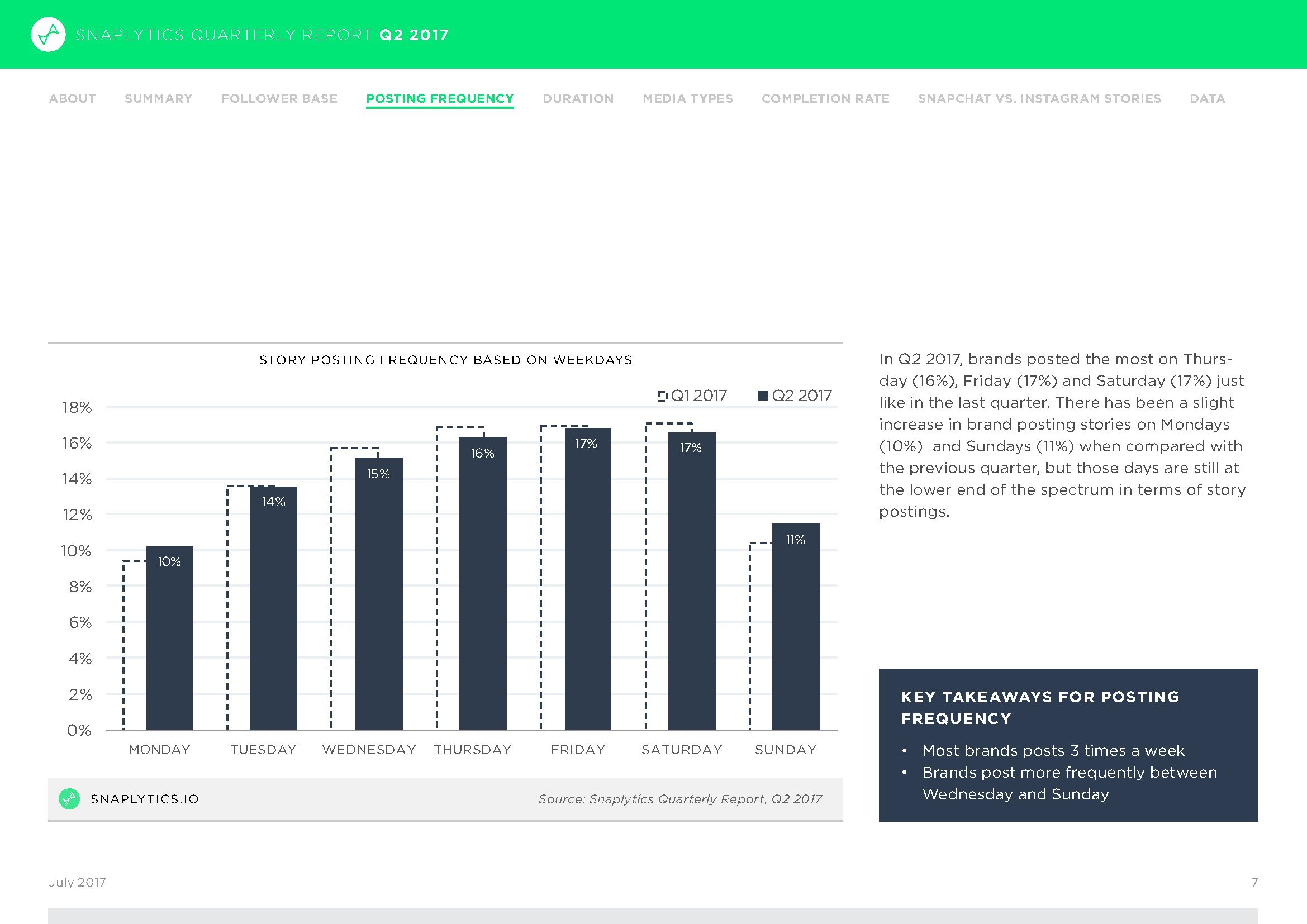Open the Duration tab
The width and height of the screenshot is (1307, 924).
click(x=578, y=98)
